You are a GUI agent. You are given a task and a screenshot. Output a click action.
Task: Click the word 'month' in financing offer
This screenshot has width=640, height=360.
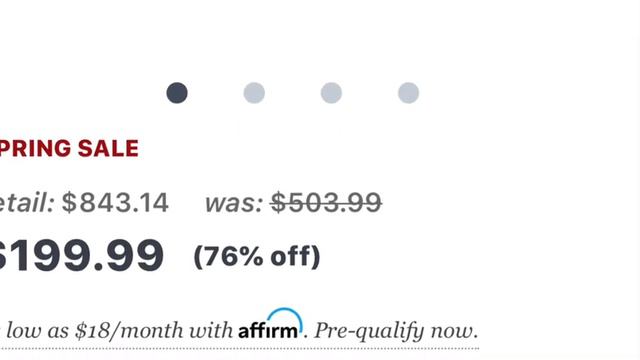[x=151, y=331]
